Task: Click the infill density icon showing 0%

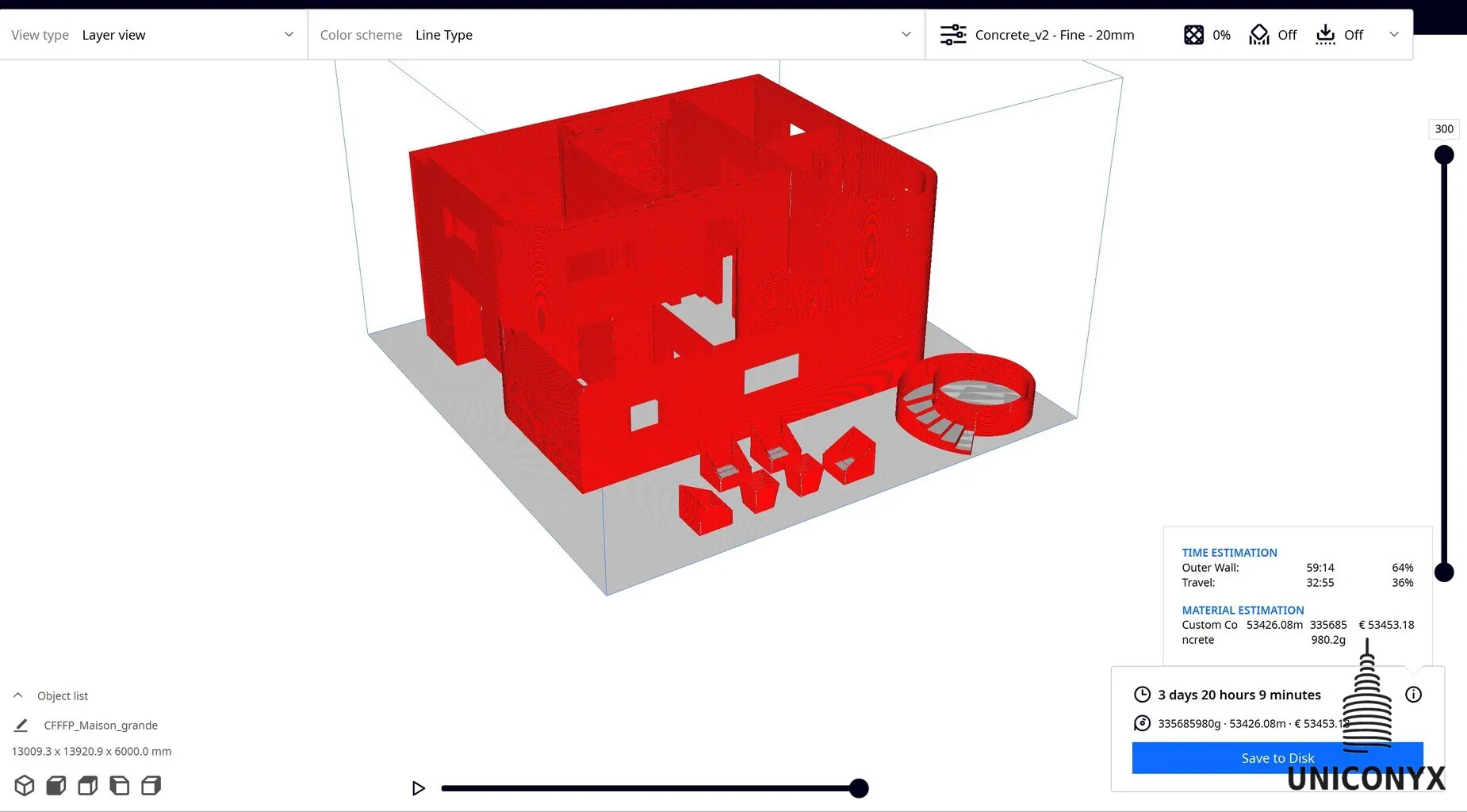Action: pos(1195,34)
